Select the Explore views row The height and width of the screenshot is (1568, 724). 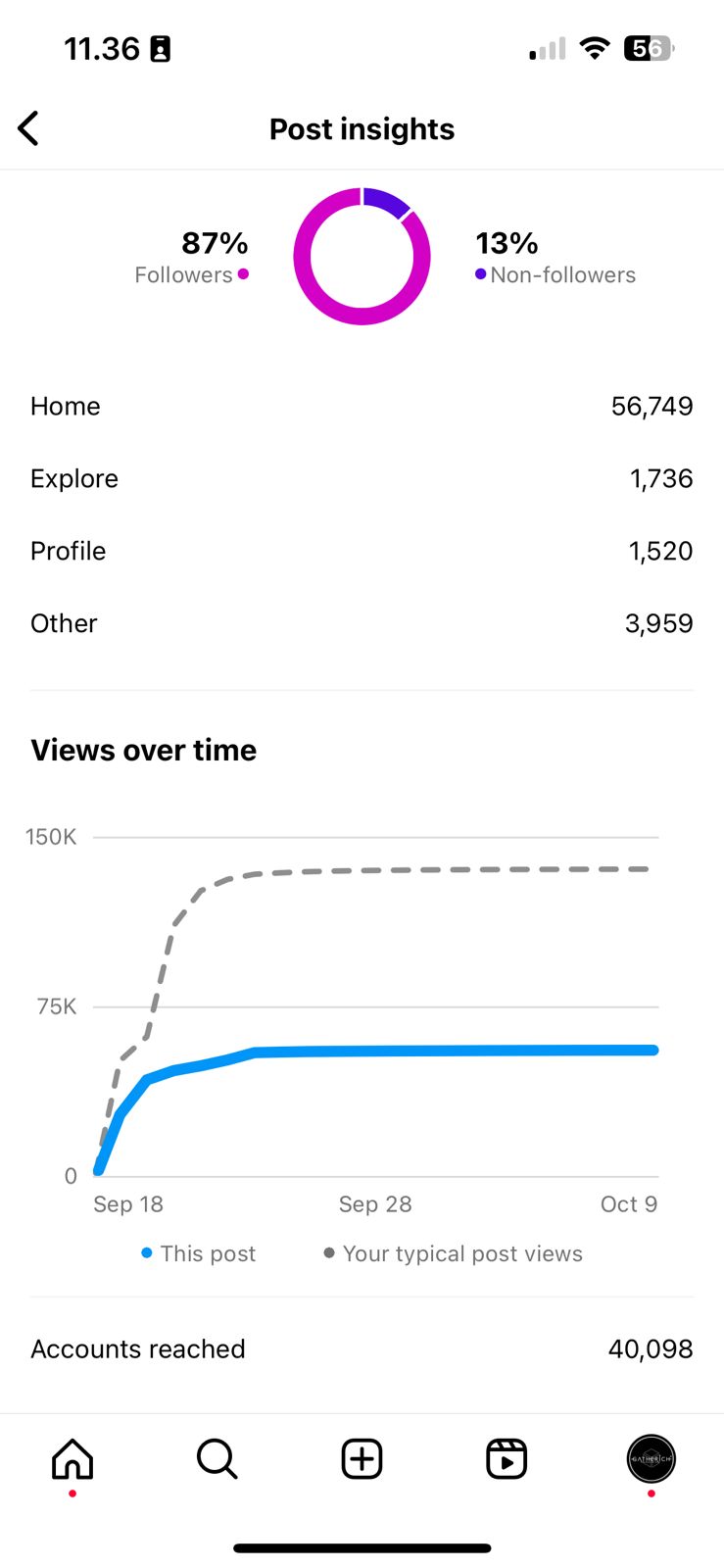pyautogui.click(x=362, y=478)
